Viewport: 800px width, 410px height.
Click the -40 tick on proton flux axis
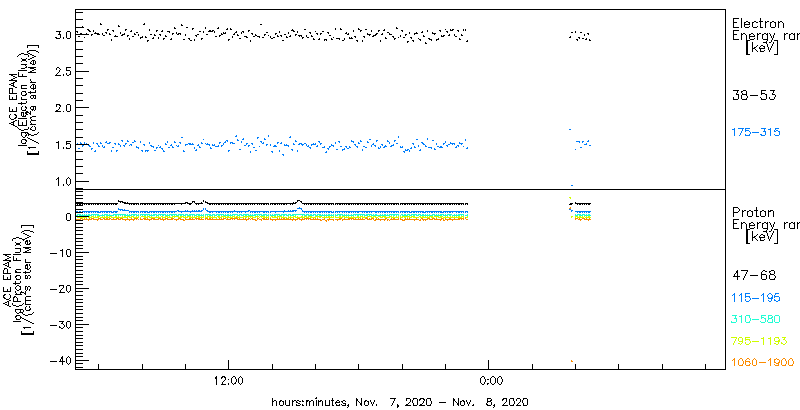61,361
